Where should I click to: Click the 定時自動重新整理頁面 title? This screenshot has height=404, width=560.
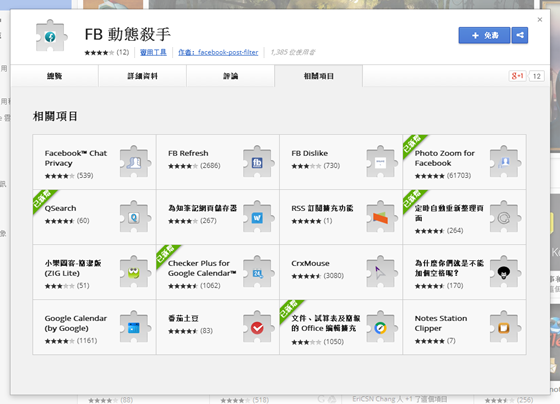449,213
